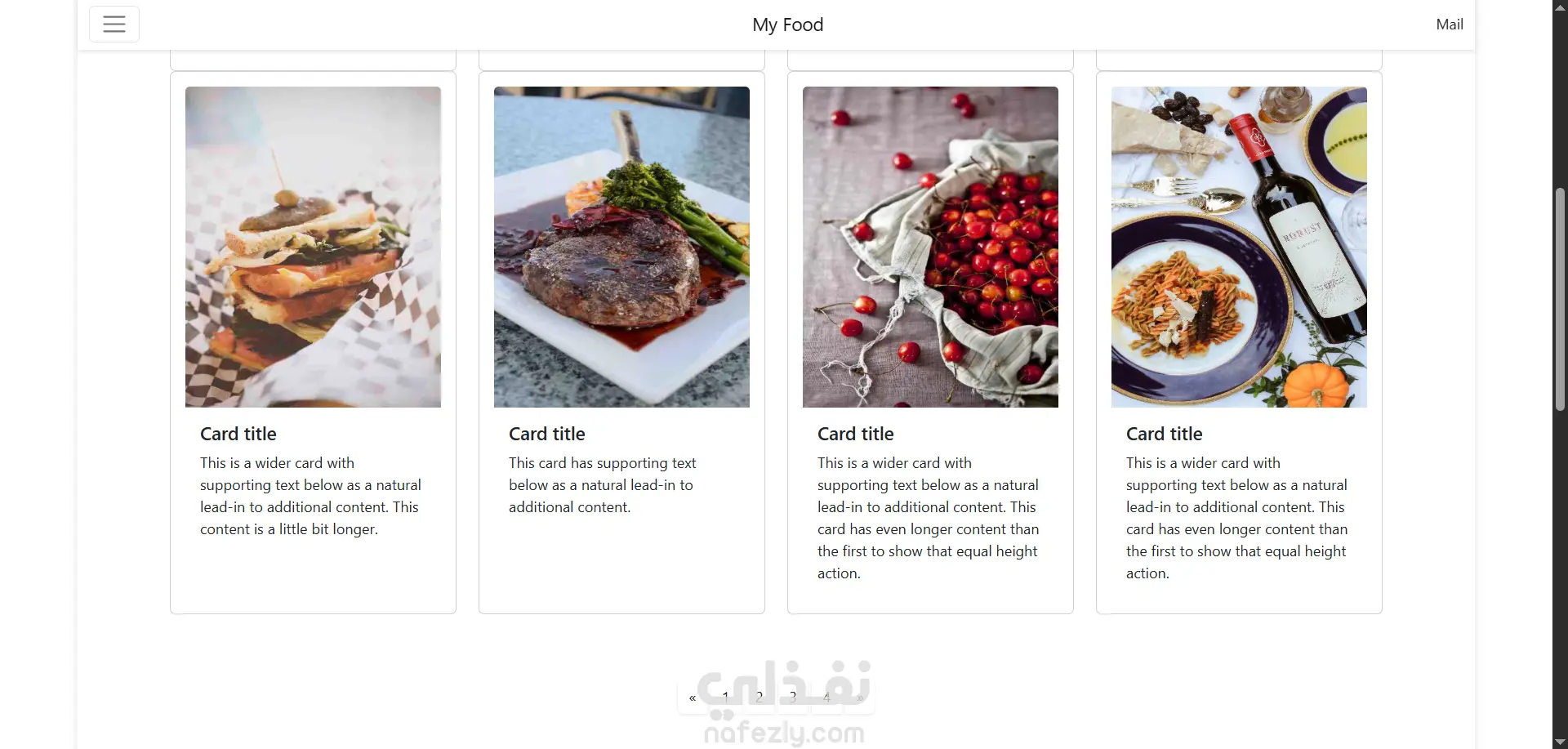Click the Mail link in navbar

(x=1450, y=25)
